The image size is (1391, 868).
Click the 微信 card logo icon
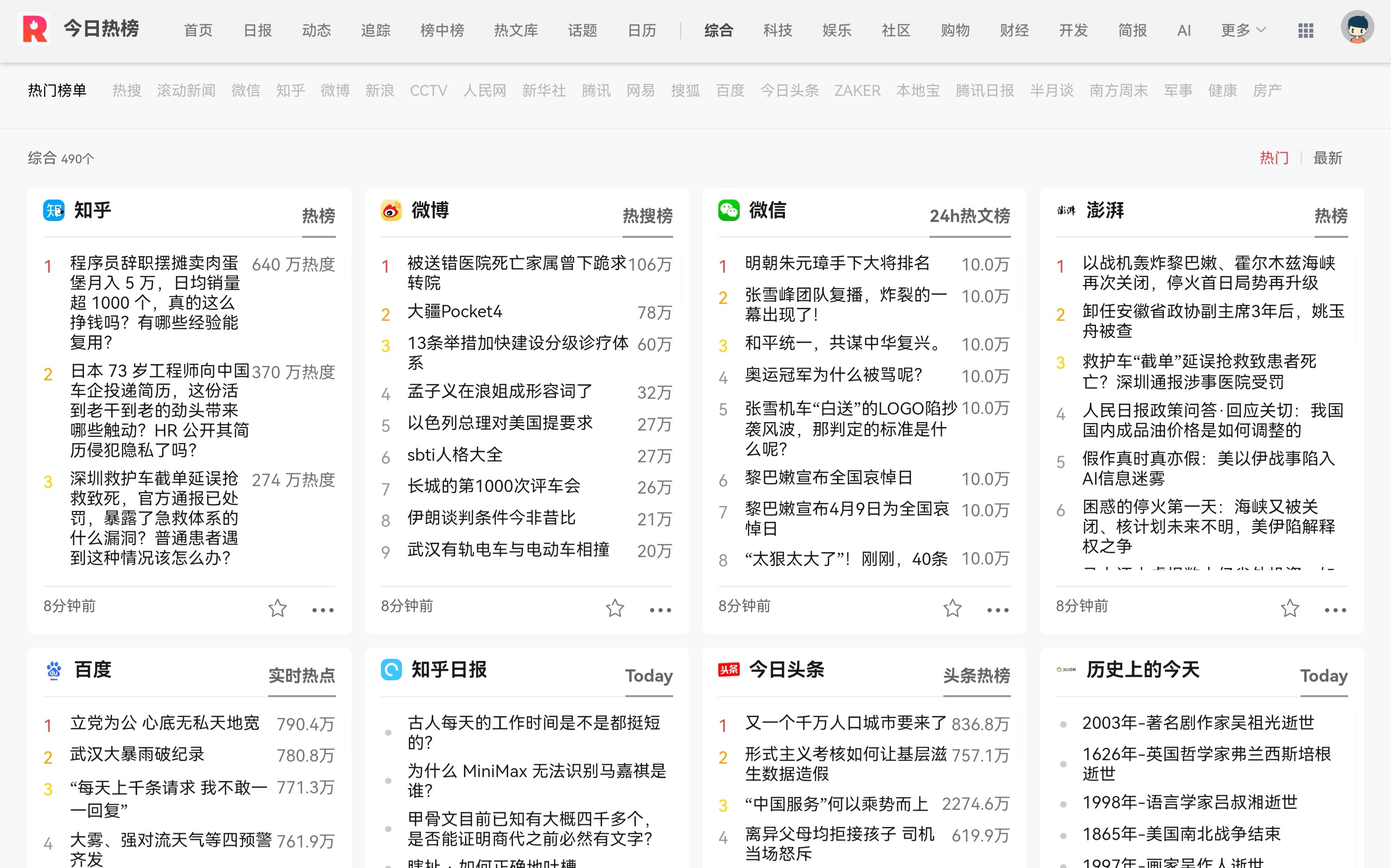(x=729, y=210)
